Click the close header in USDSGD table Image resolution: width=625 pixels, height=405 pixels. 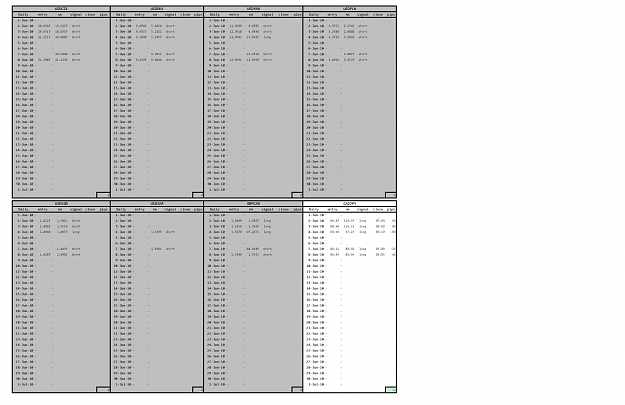pos(90,210)
